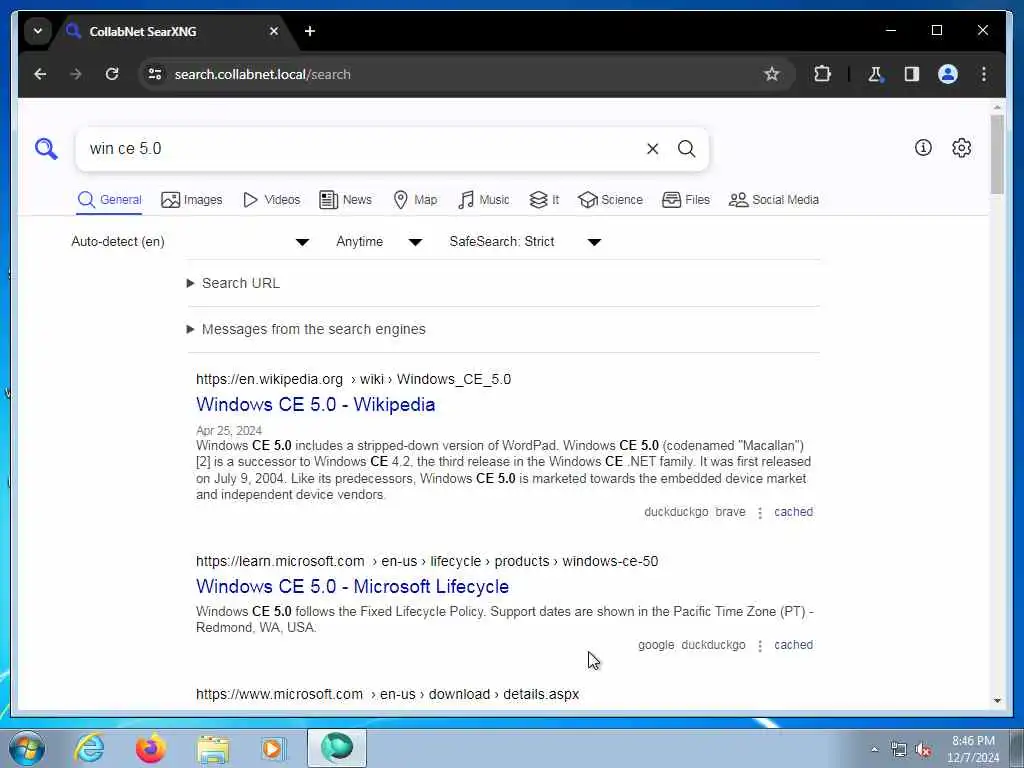The height and width of the screenshot is (768, 1024).
Task: Reload the page with refresh icon
Action: pos(112,74)
